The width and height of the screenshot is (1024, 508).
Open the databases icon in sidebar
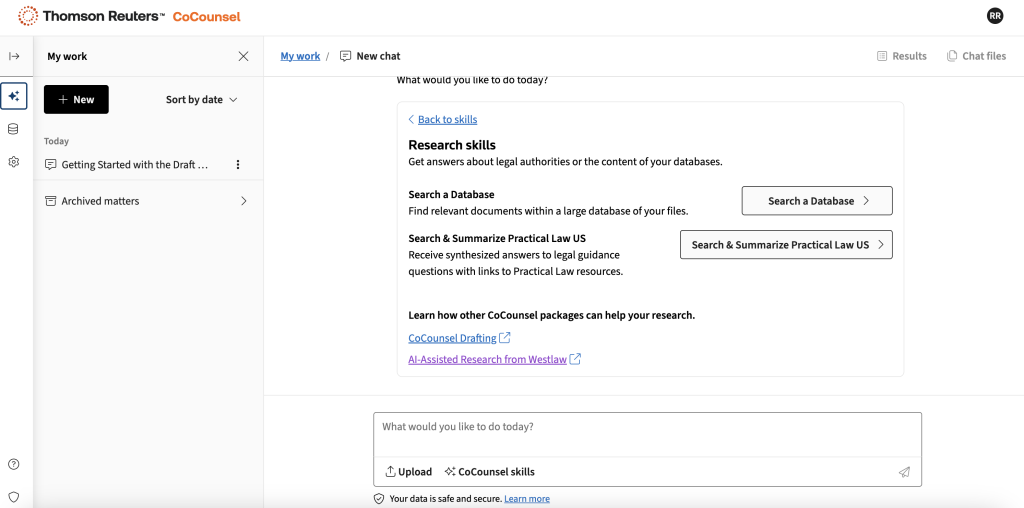pos(14,129)
